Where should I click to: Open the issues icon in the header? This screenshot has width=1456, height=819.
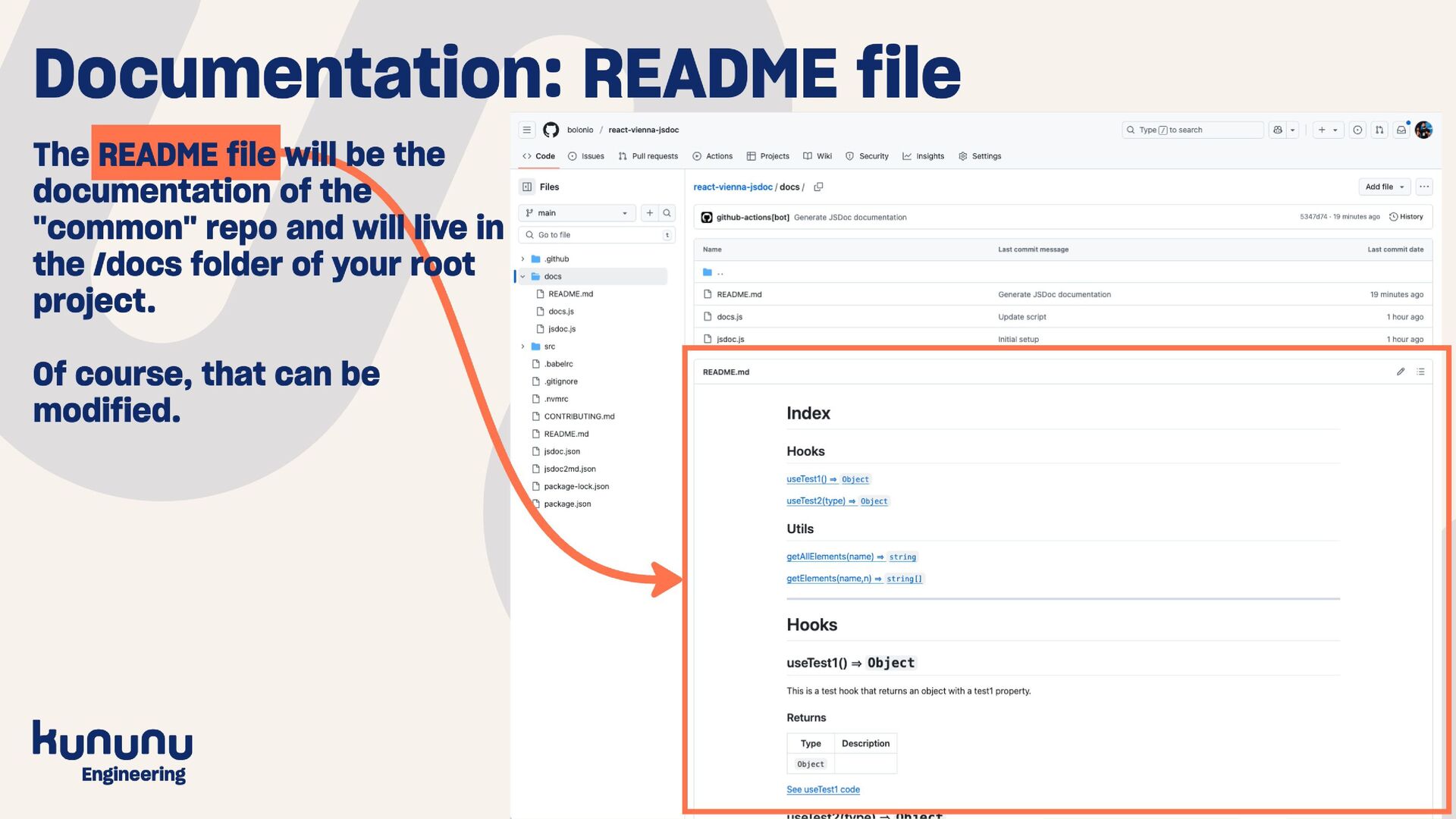pyautogui.click(x=1357, y=130)
